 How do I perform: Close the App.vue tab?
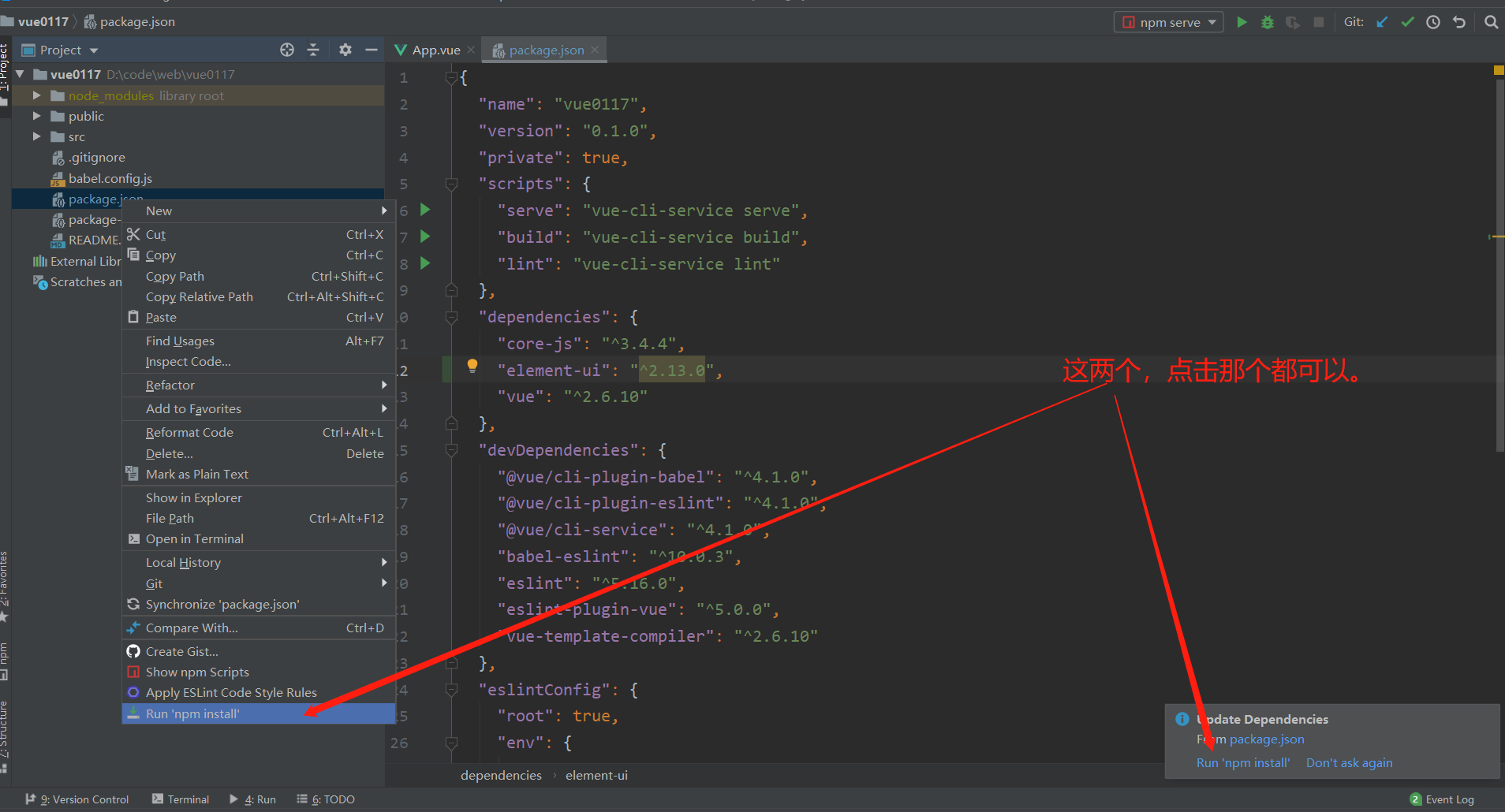click(472, 50)
